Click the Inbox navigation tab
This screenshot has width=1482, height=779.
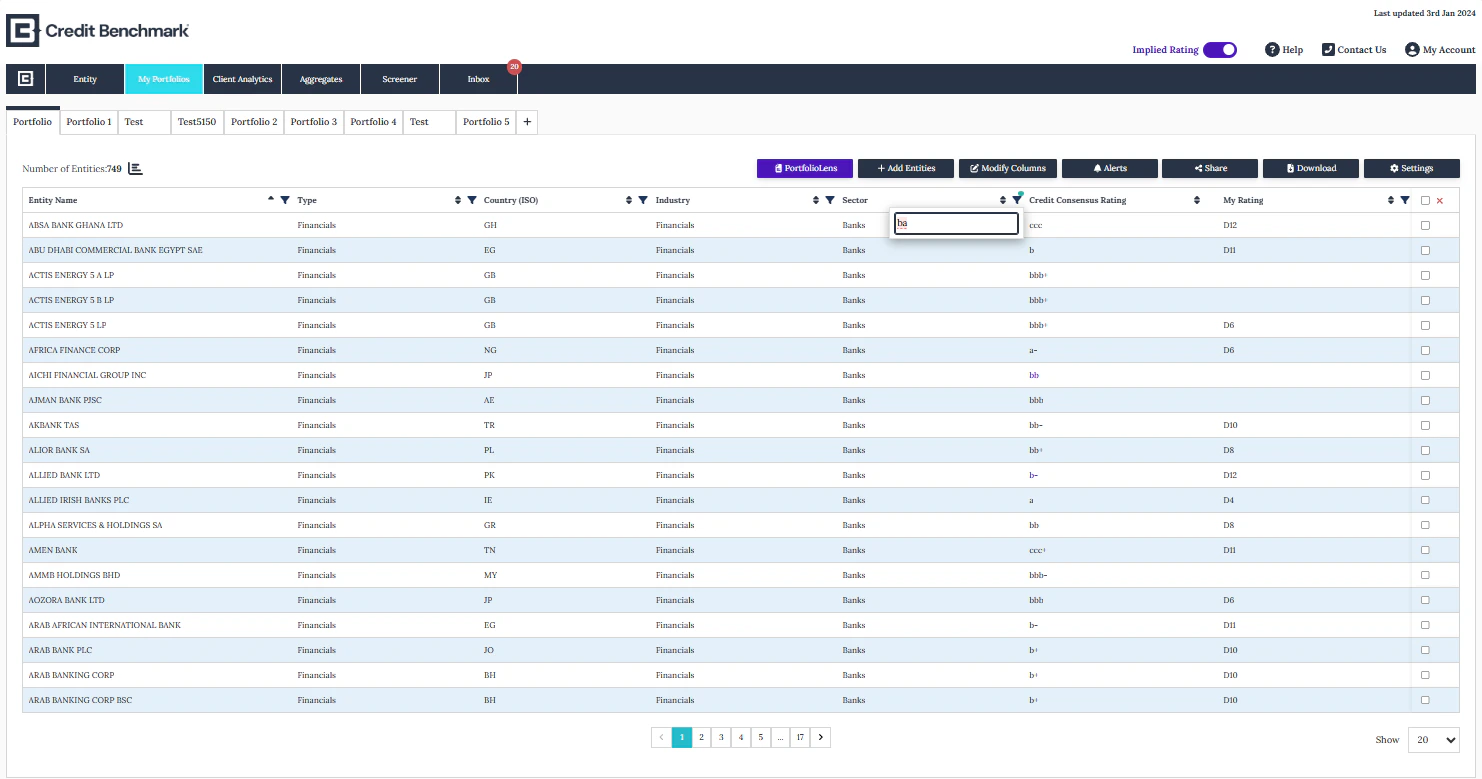click(x=479, y=79)
